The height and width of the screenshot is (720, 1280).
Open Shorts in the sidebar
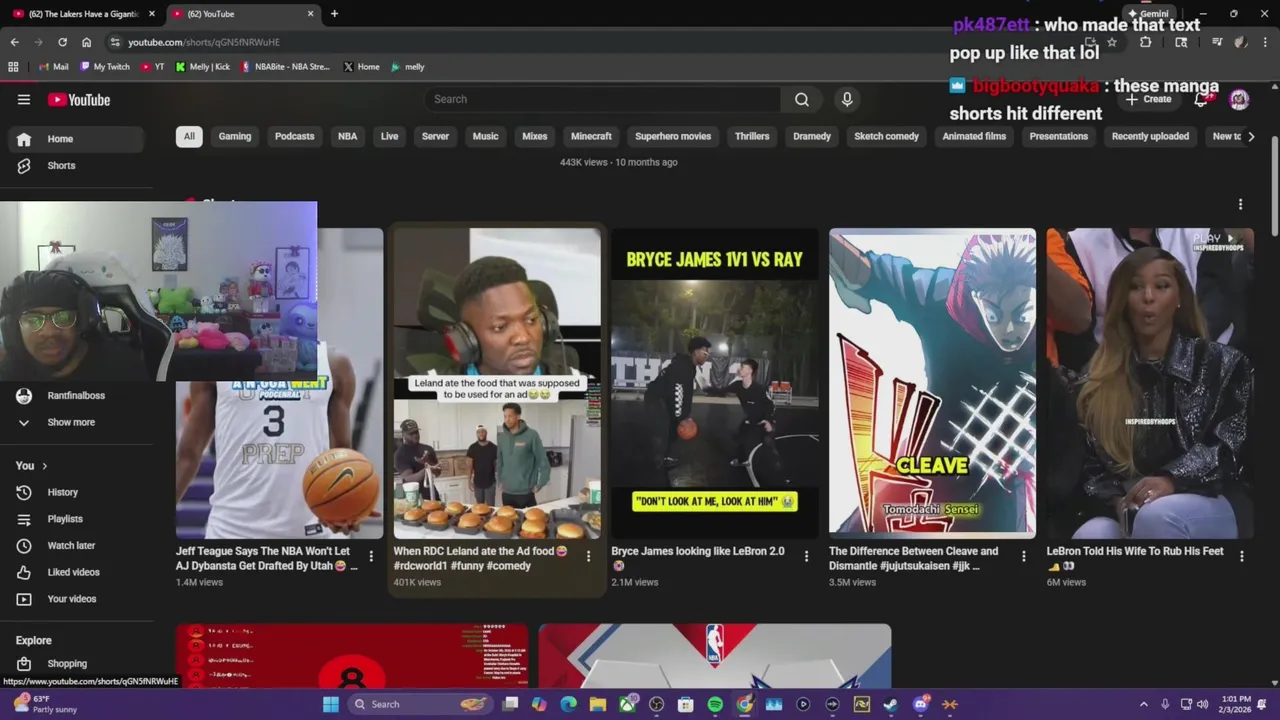pyautogui.click(x=76, y=165)
